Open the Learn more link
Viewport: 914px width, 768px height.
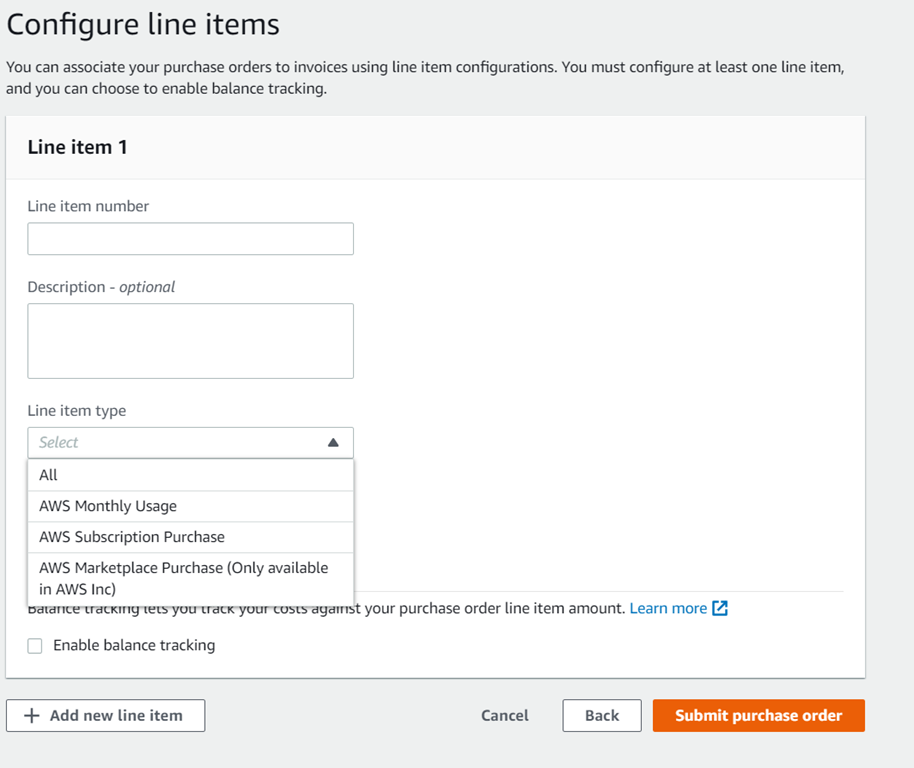pos(668,608)
